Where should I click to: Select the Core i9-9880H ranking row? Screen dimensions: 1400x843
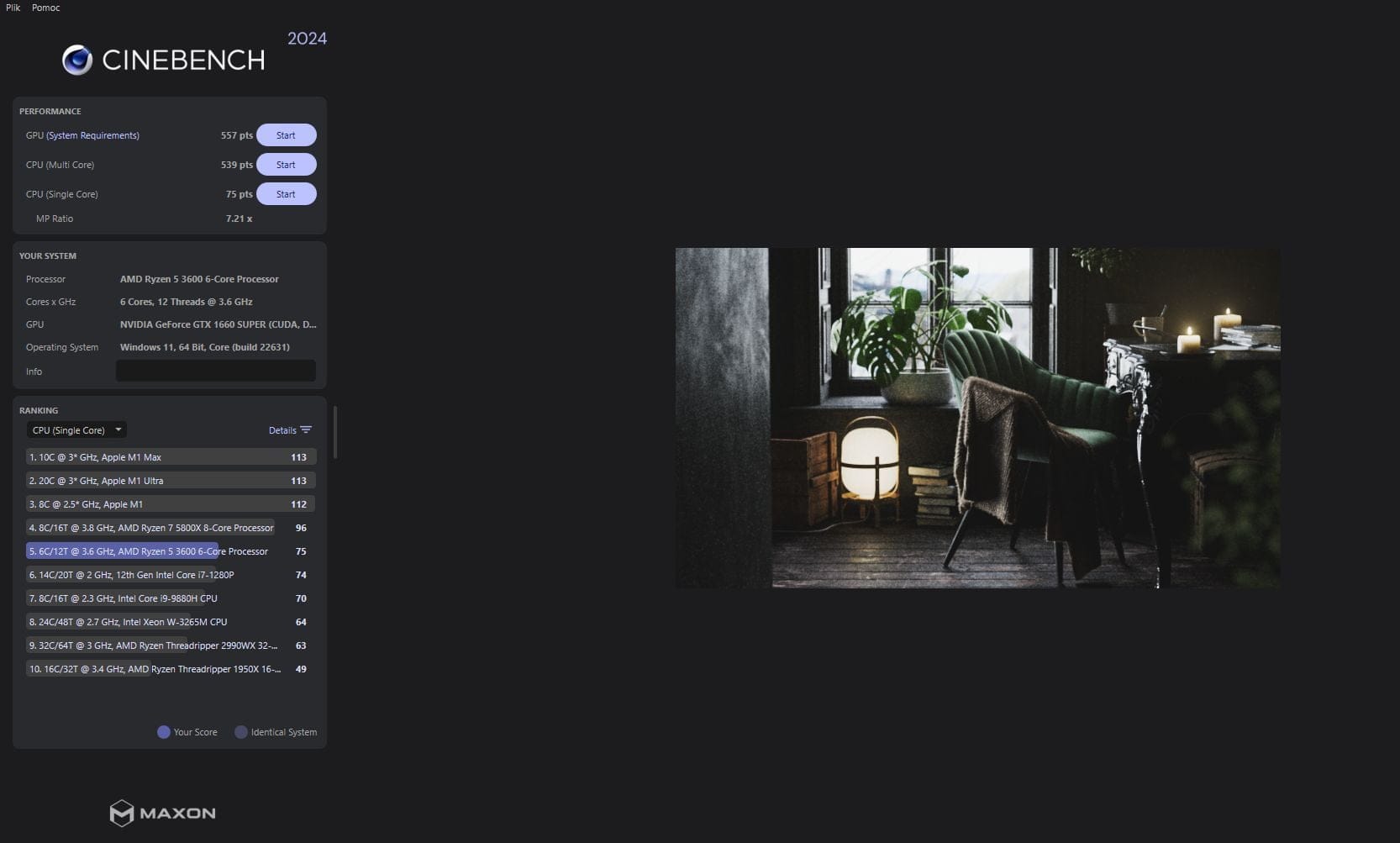click(171, 598)
